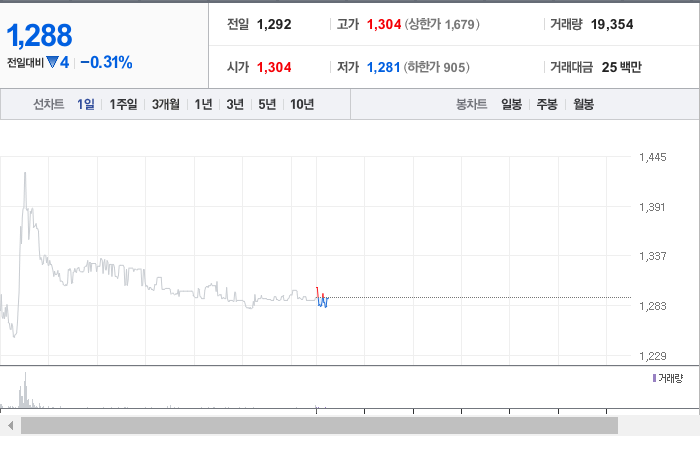This screenshot has height=450, width=700.
Task: Click the 저가 value 1,281
Action: coord(383,67)
